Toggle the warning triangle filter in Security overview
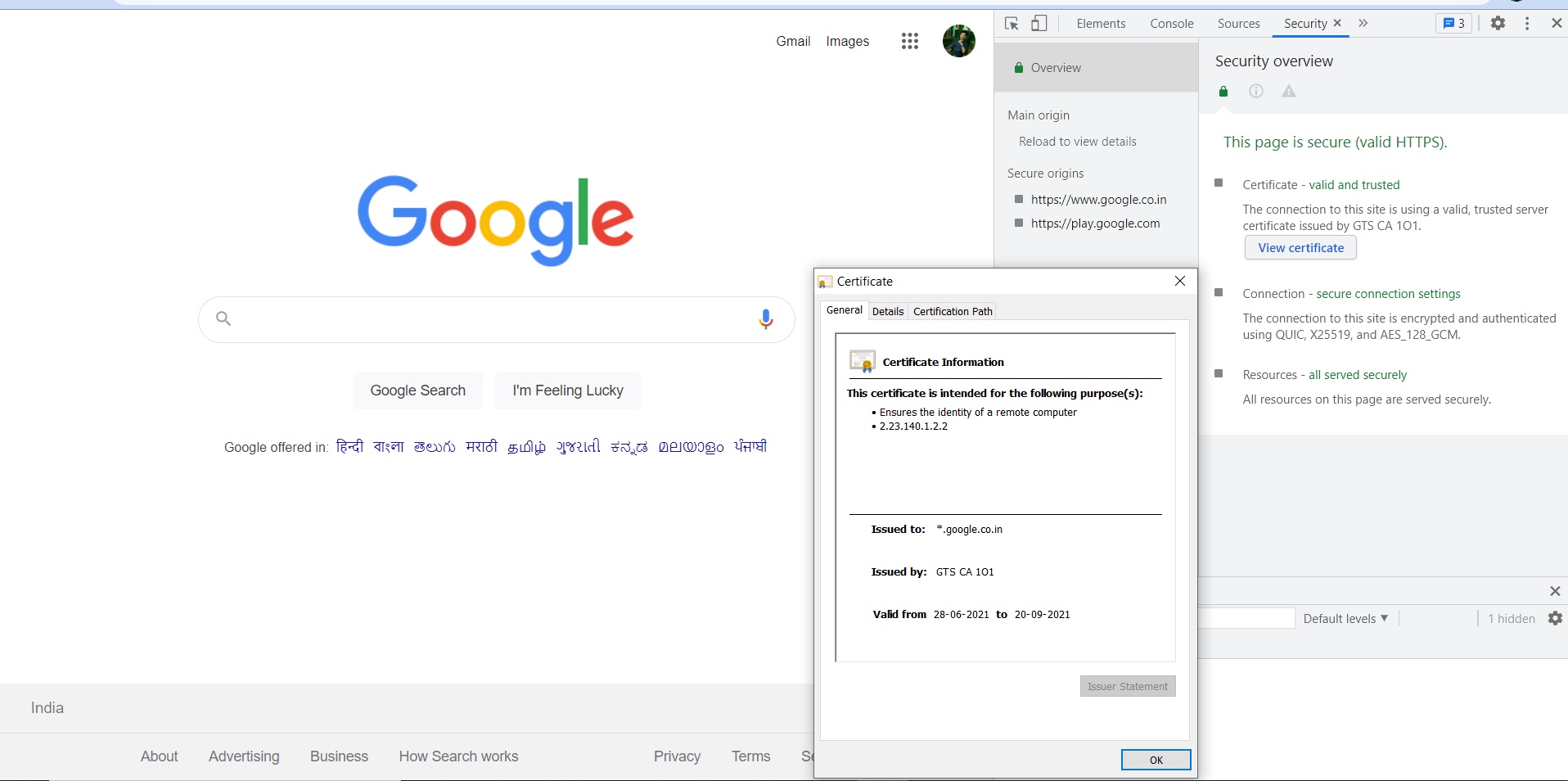The width and height of the screenshot is (1568, 781). pyautogui.click(x=1289, y=91)
